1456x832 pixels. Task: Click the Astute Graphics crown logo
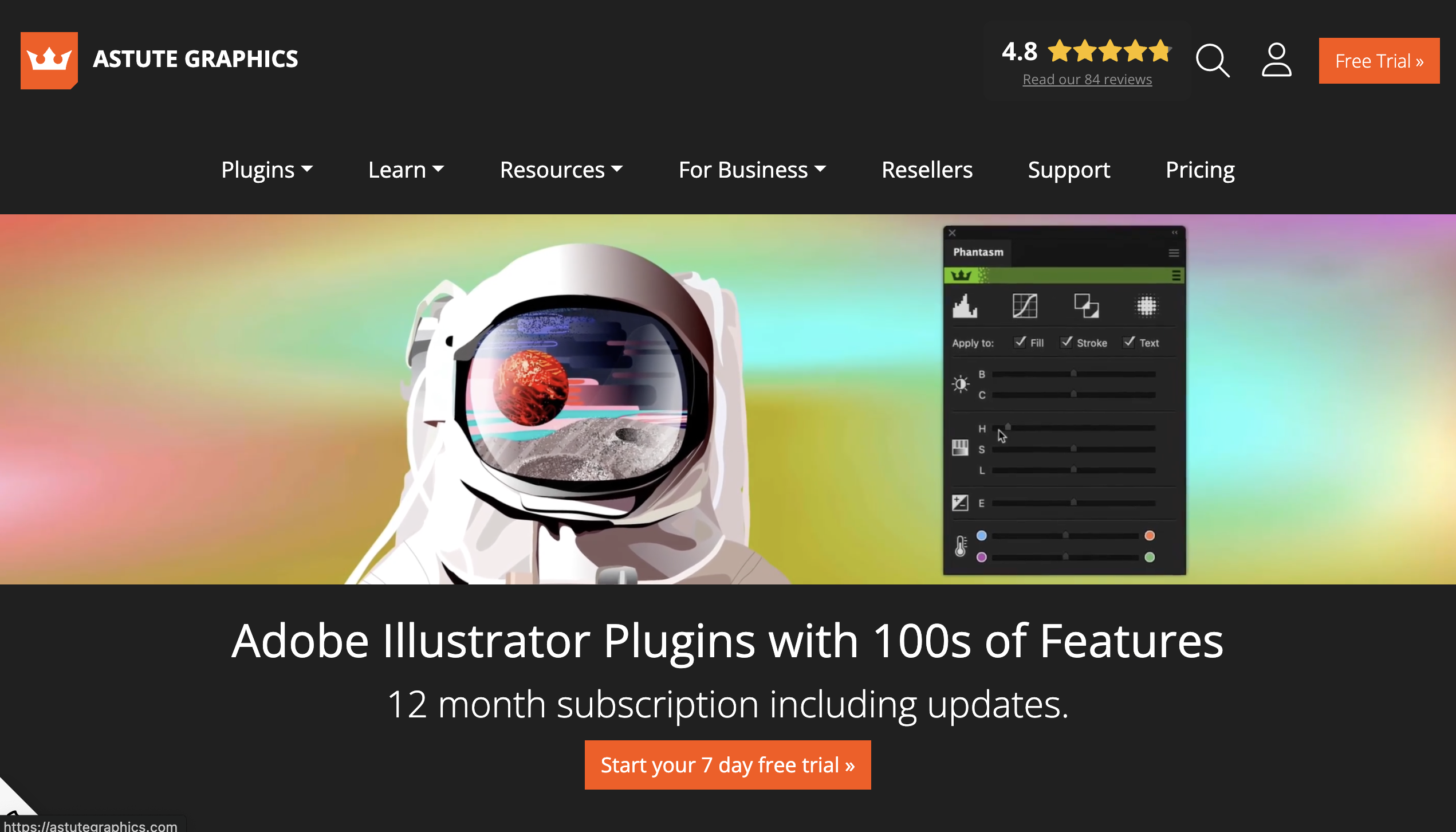[49, 60]
